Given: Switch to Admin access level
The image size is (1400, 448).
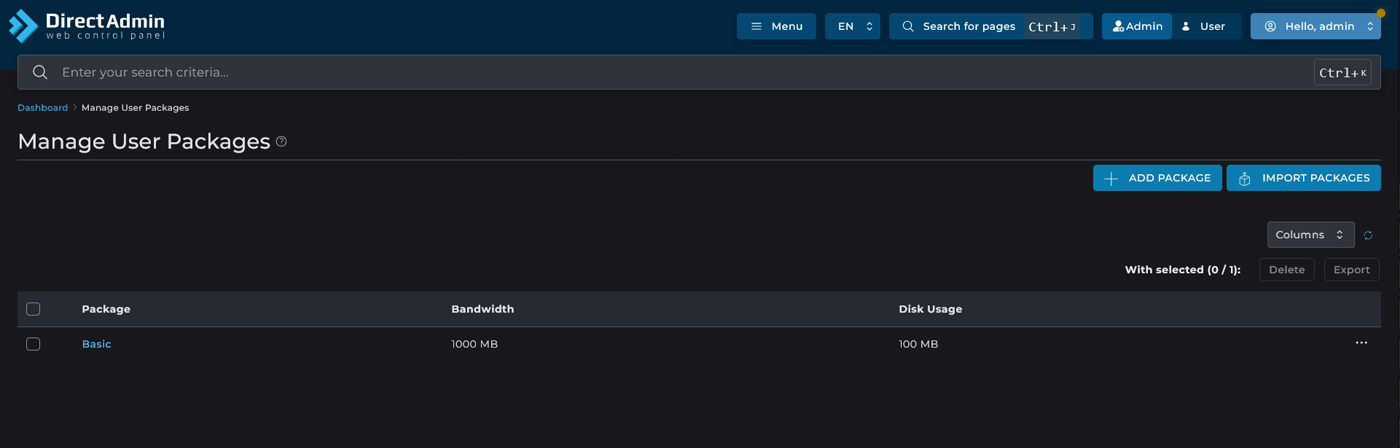Looking at the screenshot, I should coord(1137,26).
